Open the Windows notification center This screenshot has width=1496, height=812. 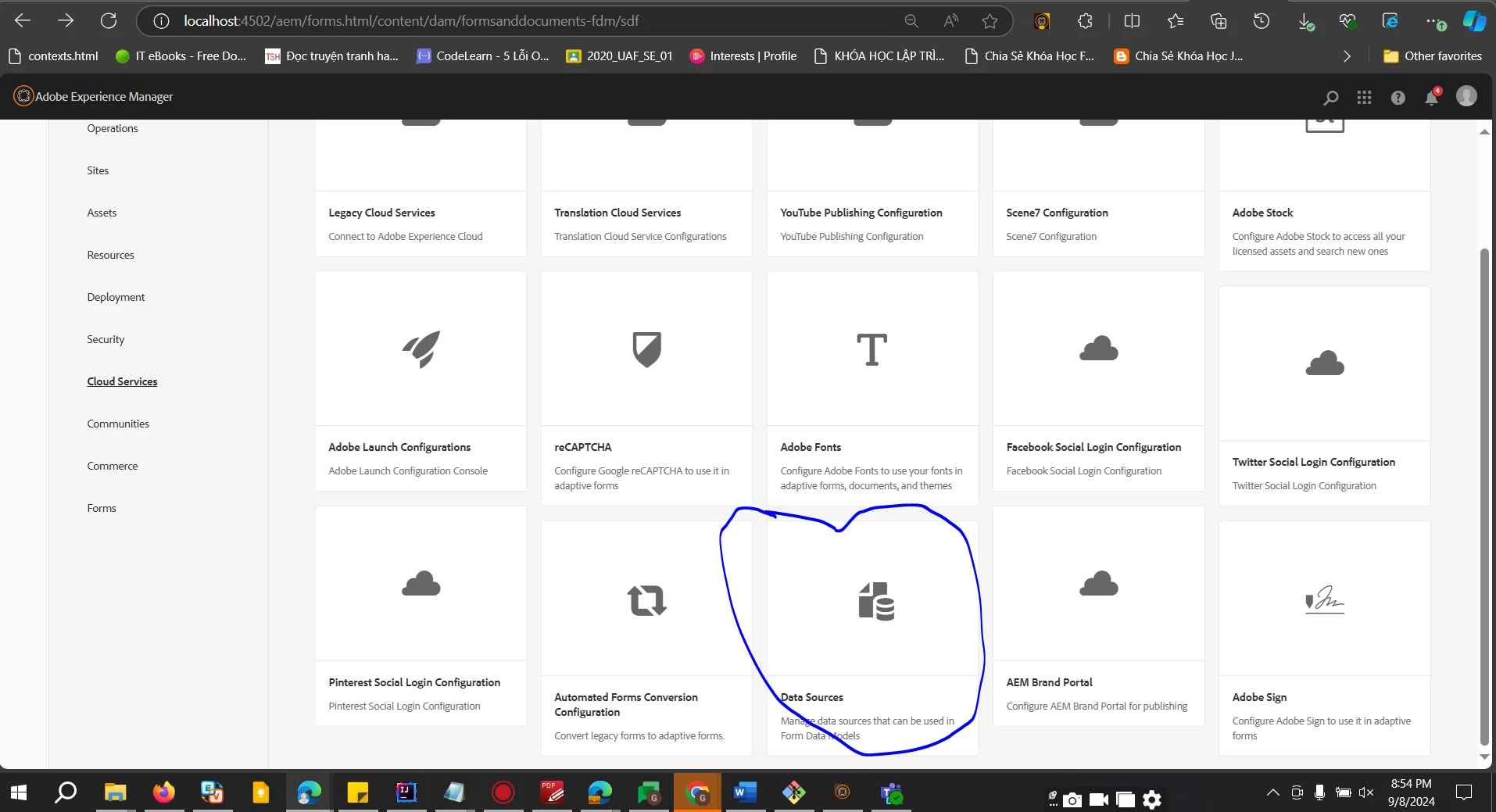[x=1464, y=792]
